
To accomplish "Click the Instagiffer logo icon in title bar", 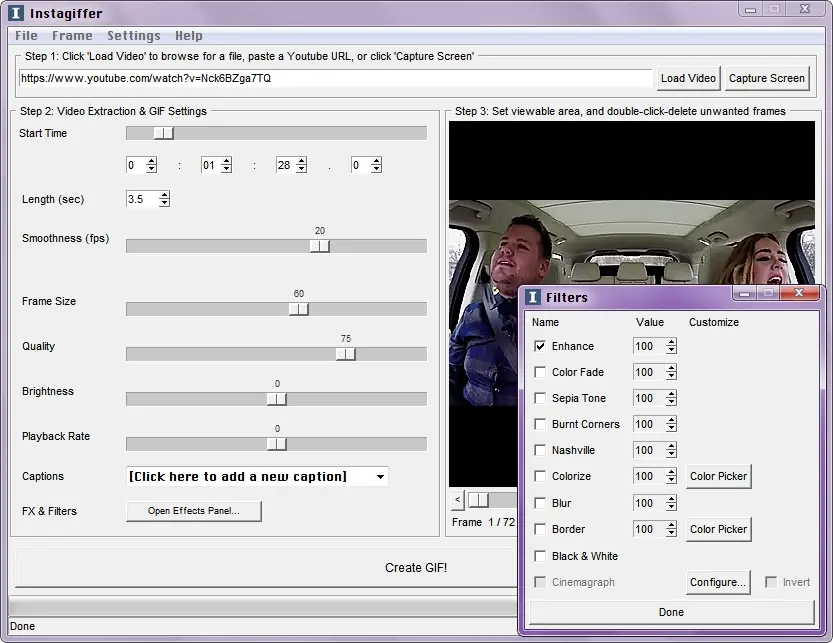I will click(x=16, y=13).
